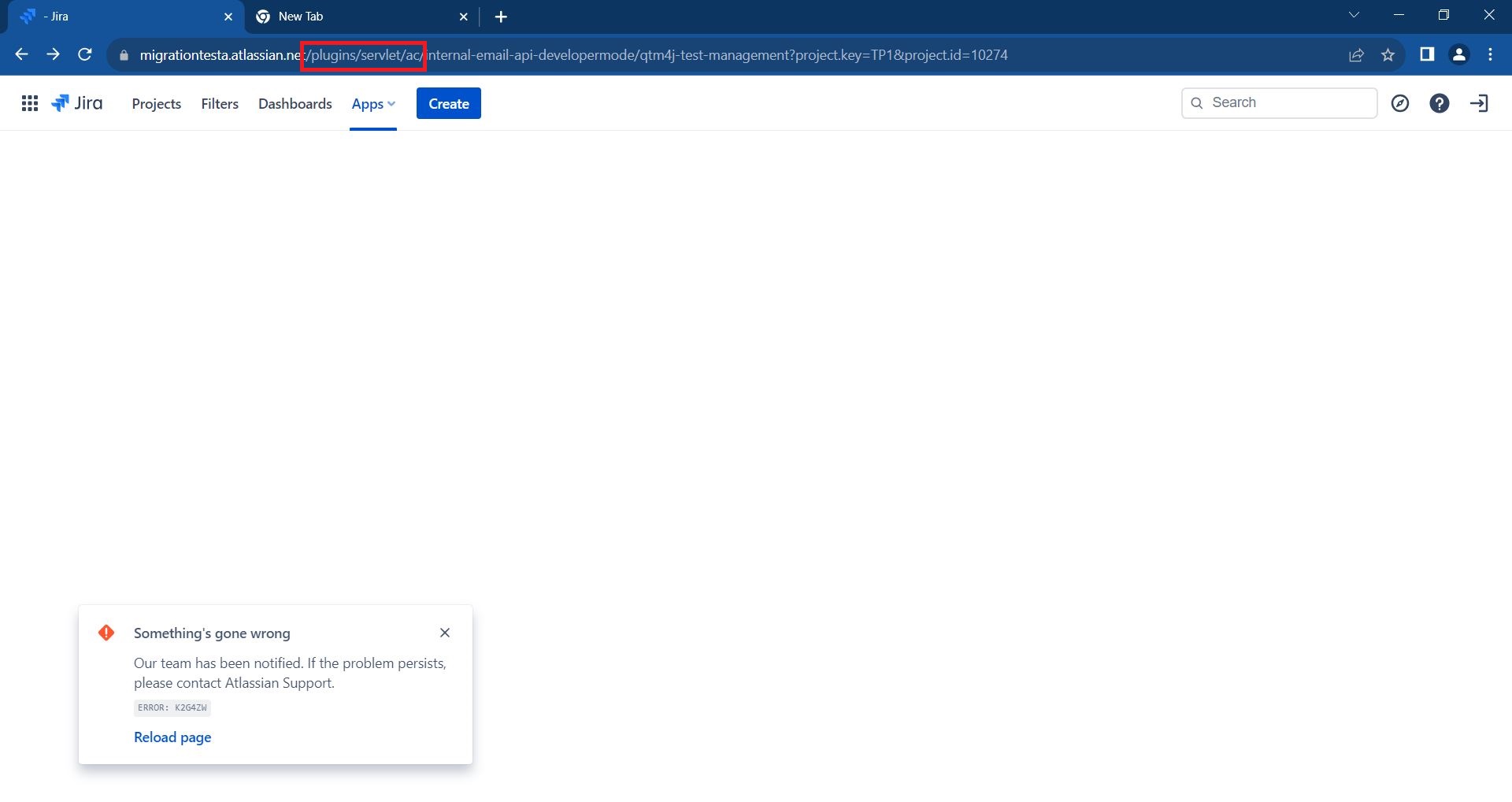Screen dimensions: 1512x802
Task: Go forward with the browser forward arrow
Action: (53, 54)
